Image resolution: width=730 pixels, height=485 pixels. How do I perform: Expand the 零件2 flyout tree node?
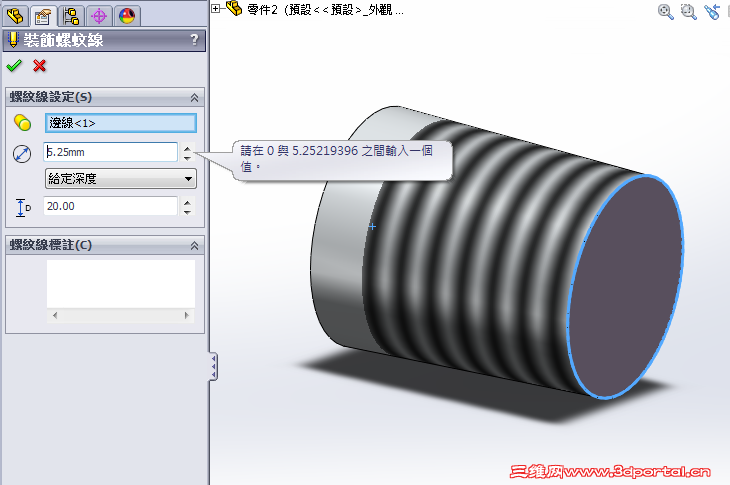tap(215, 8)
